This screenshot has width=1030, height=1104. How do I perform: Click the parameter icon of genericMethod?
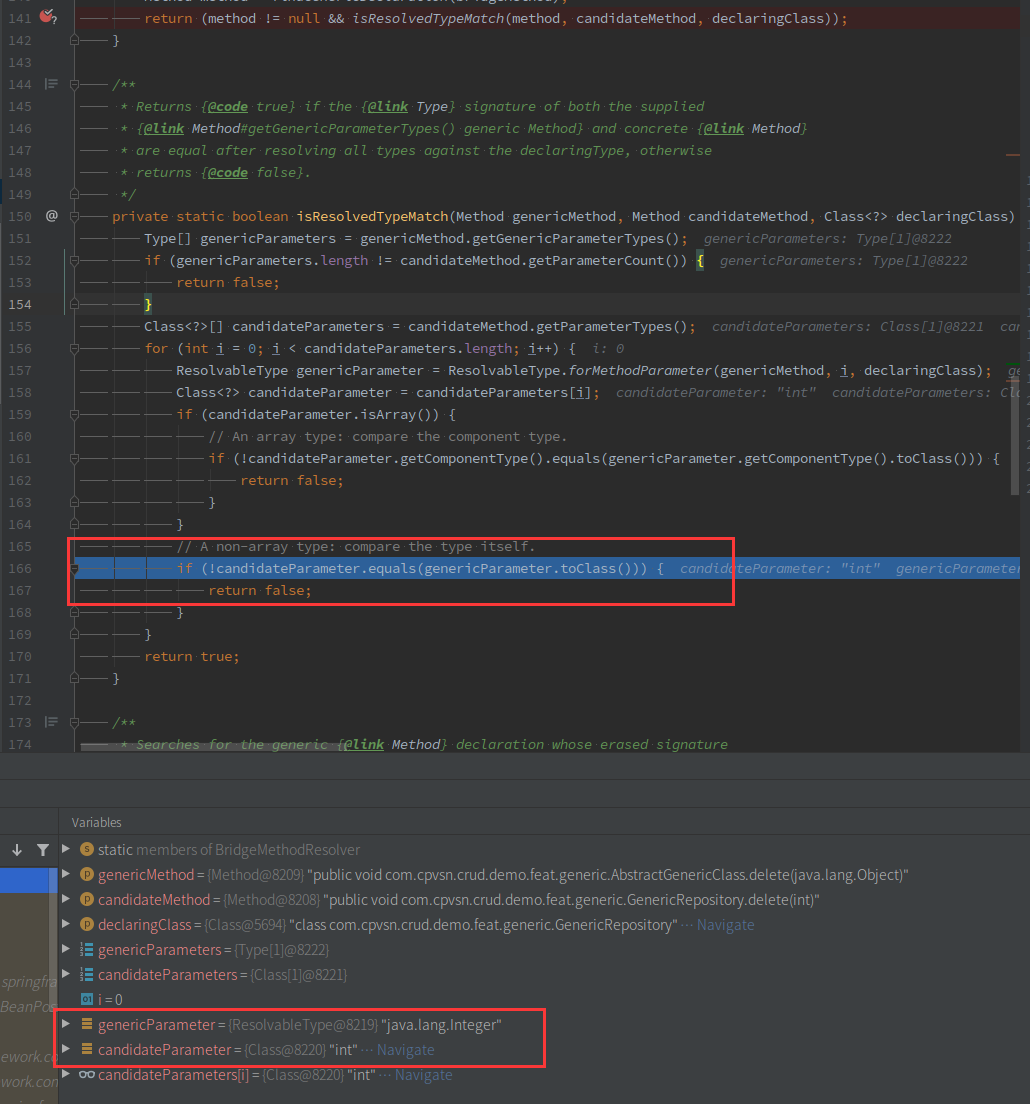[87, 874]
